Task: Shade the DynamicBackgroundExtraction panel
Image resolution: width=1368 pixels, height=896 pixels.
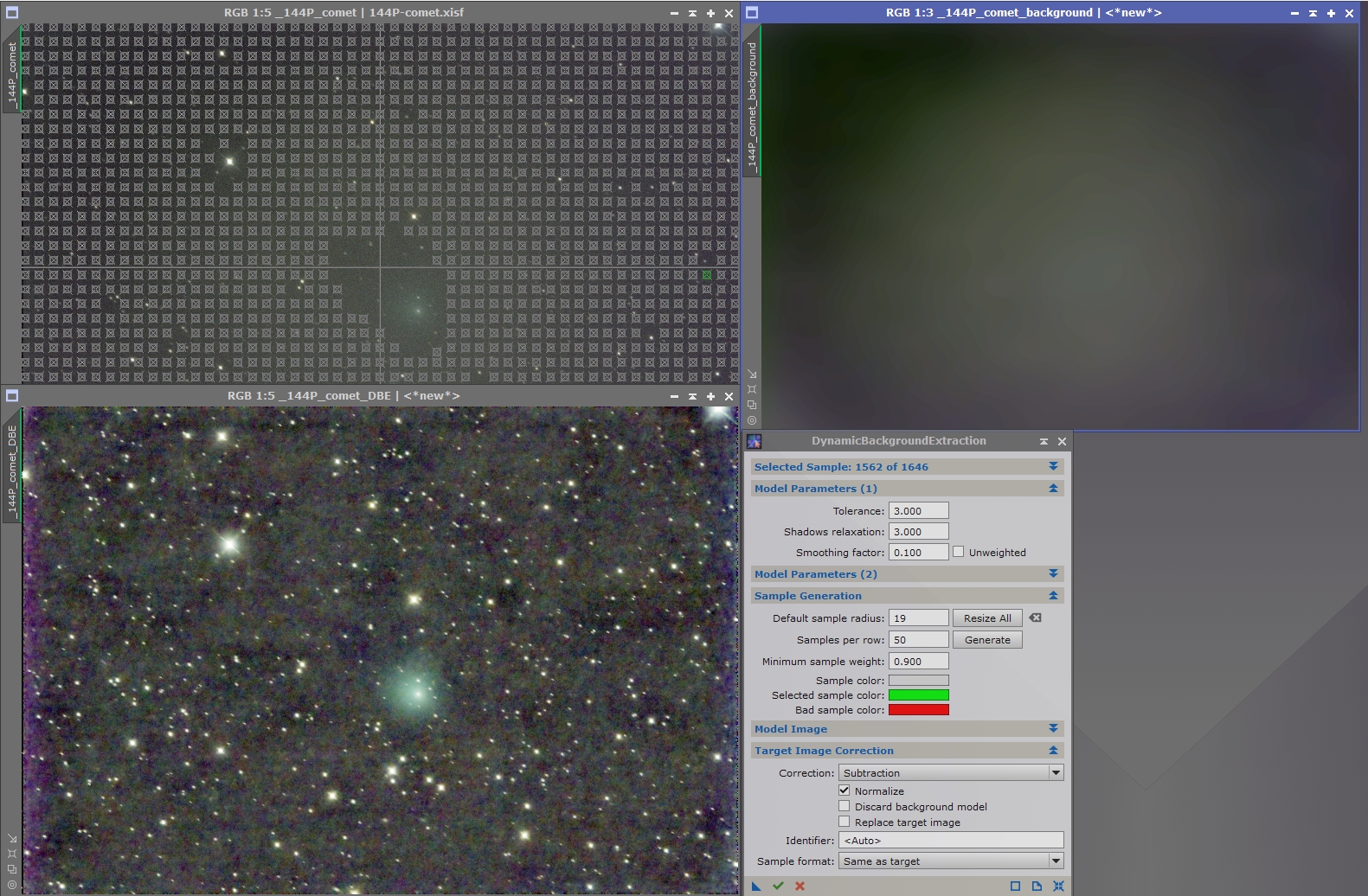Action: point(1044,441)
